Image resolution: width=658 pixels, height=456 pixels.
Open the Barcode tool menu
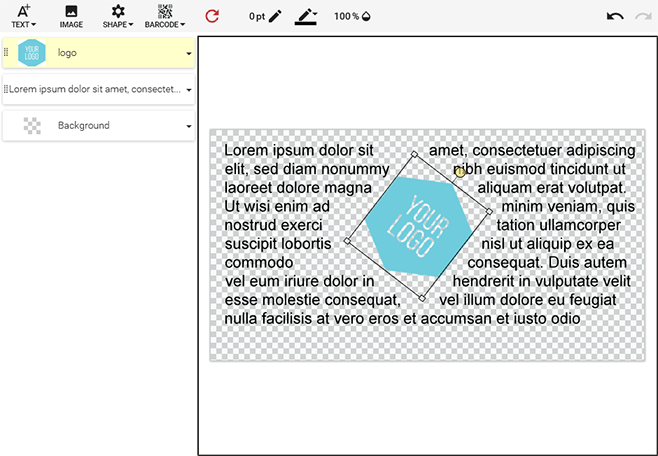tap(165, 15)
